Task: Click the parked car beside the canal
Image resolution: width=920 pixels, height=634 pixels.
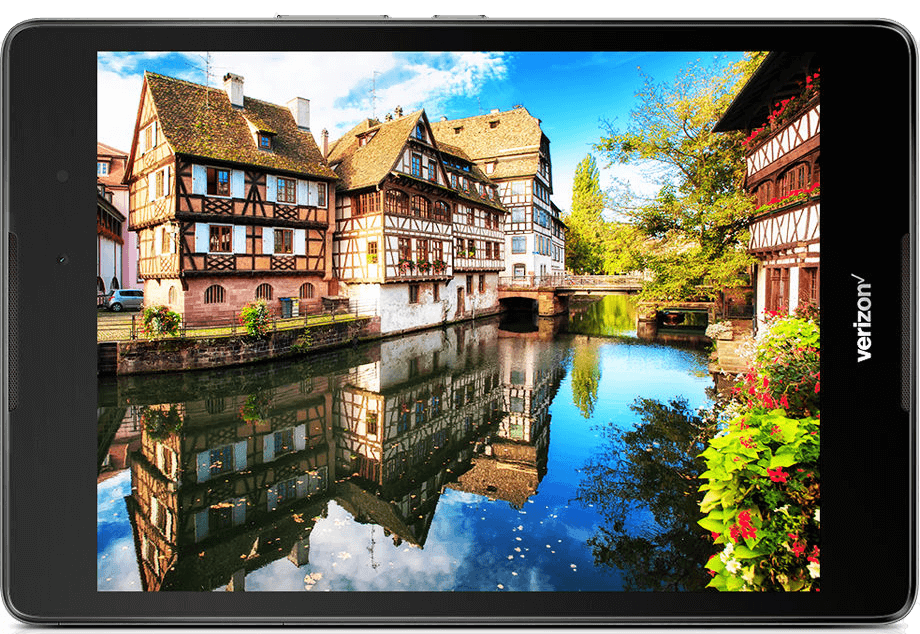Action: [125, 299]
